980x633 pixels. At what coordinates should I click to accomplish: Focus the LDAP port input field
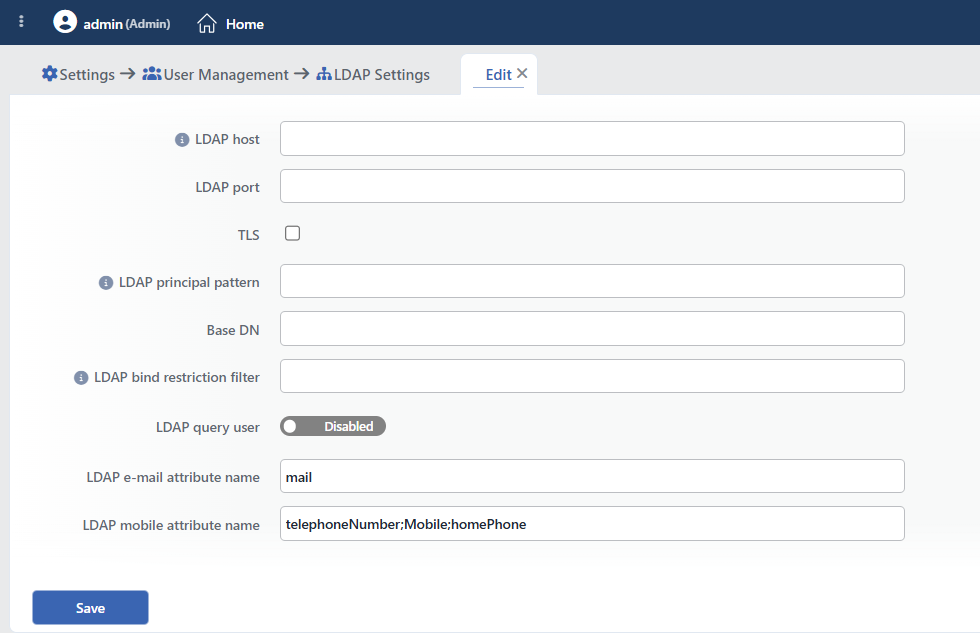(x=592, y=186)
